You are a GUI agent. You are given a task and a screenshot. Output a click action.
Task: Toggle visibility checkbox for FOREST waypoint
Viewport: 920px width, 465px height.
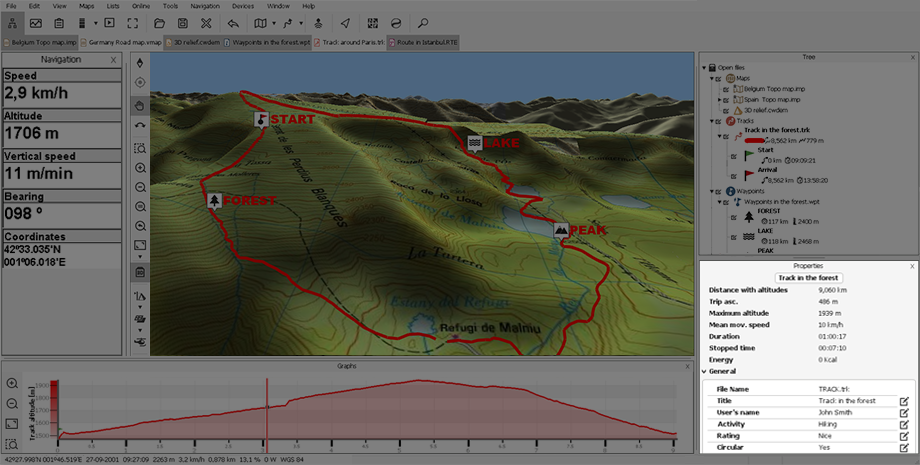click(733, 215)
